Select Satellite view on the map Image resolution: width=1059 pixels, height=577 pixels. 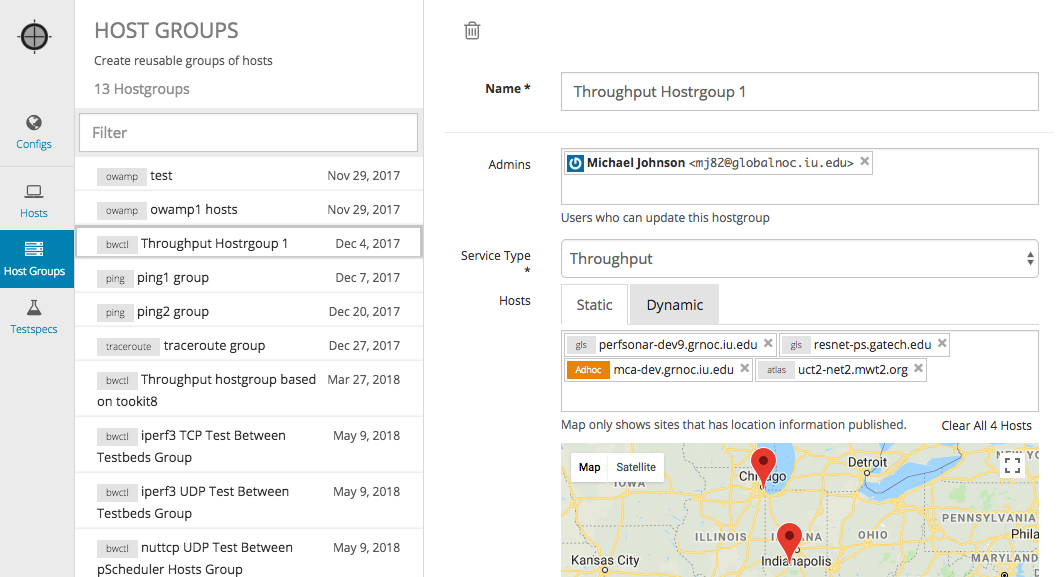click(636, 467)
